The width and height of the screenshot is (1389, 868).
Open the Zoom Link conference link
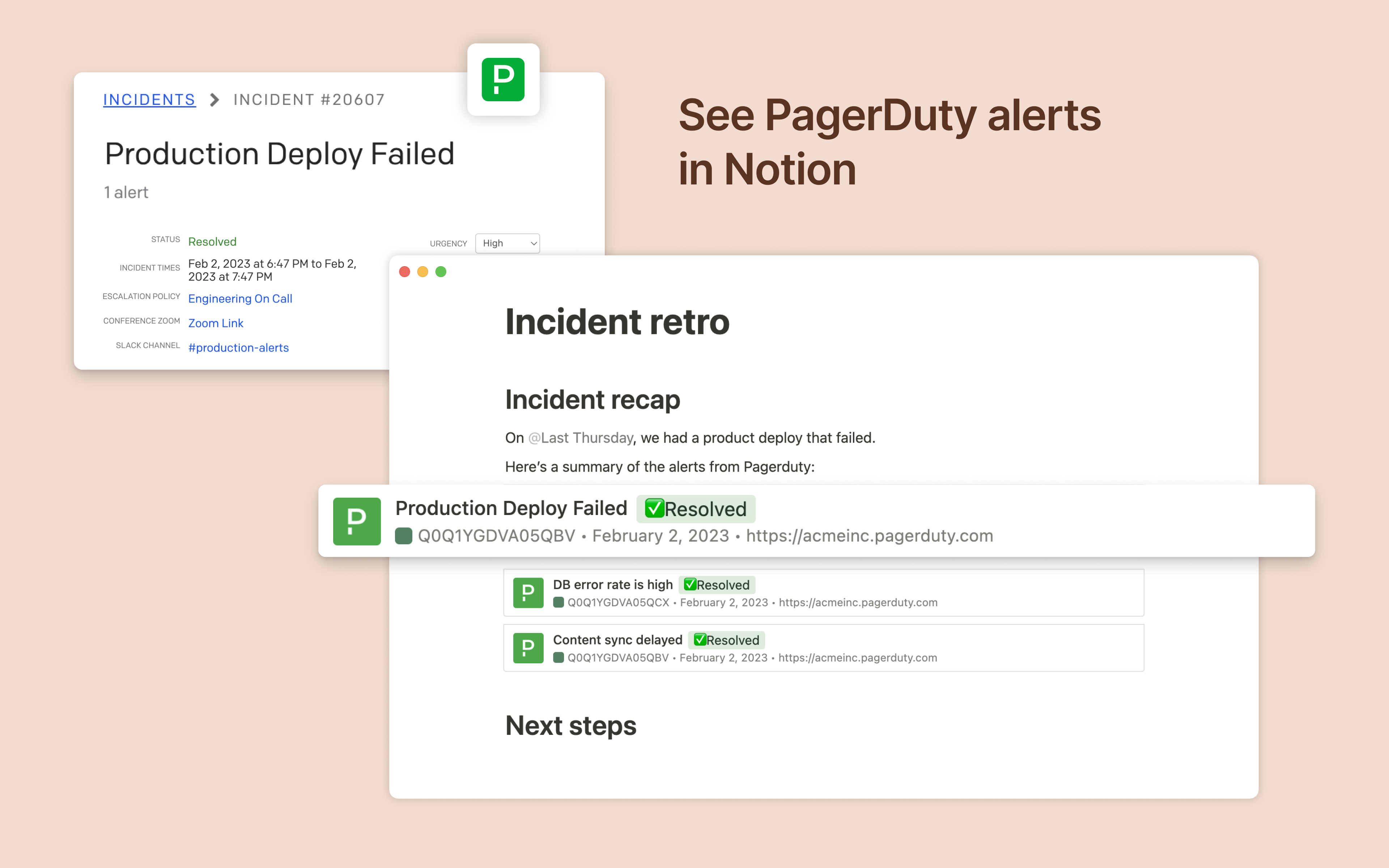216,323
